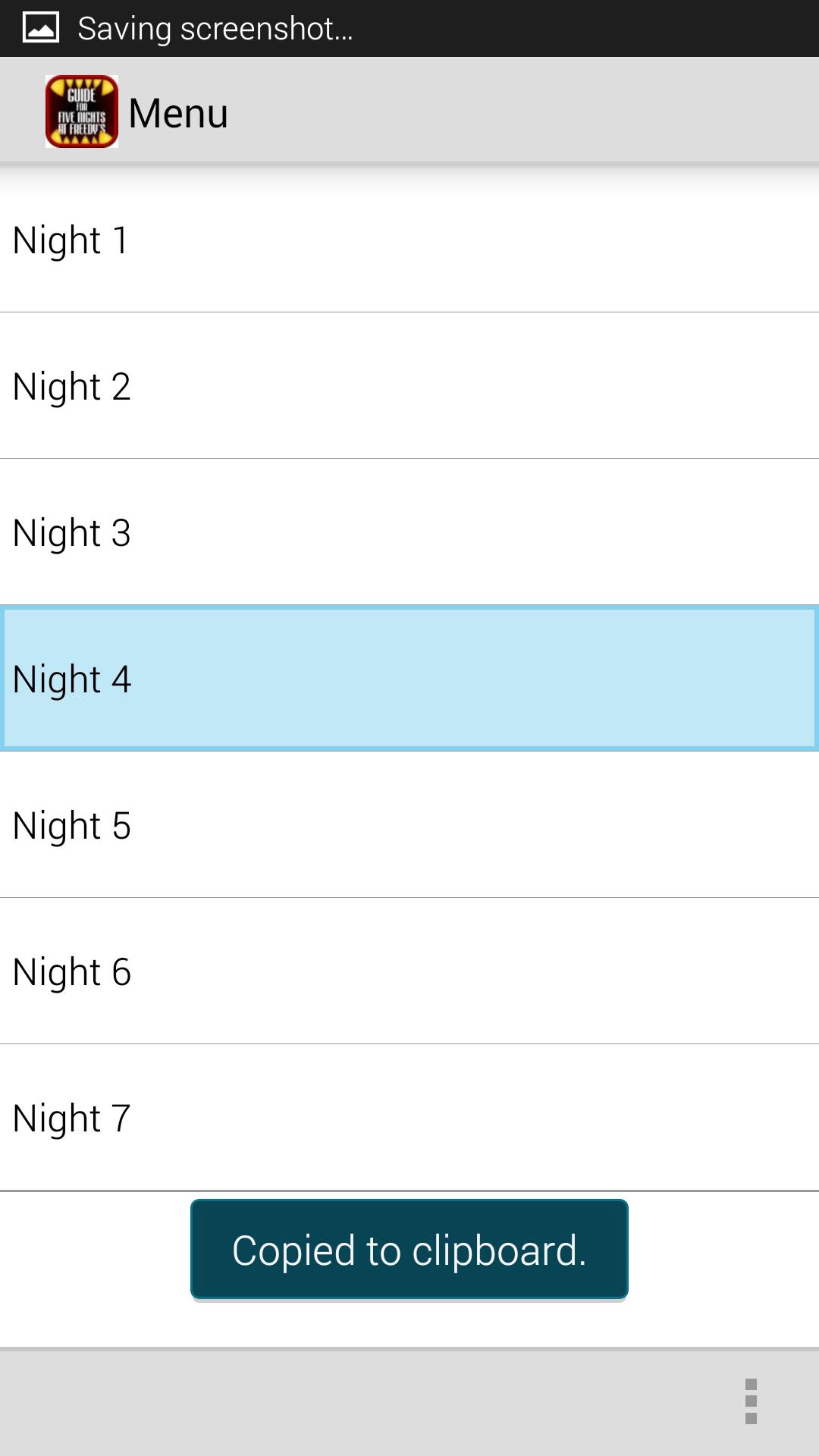The image size is (819, 1456).
Task: Tap the screenshot image icon in status bar
Action: click(41, 28)
